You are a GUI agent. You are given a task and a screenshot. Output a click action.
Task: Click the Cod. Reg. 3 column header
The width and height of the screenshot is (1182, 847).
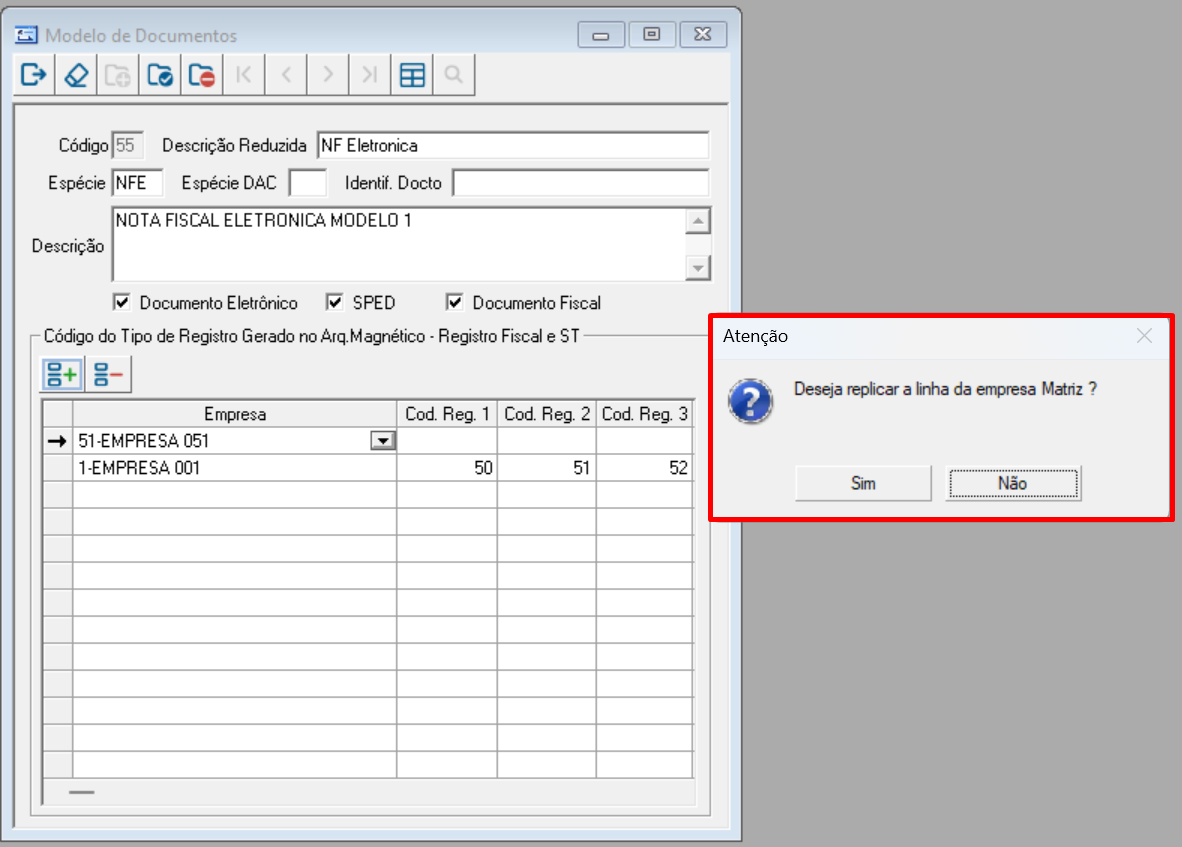point(645,414)
